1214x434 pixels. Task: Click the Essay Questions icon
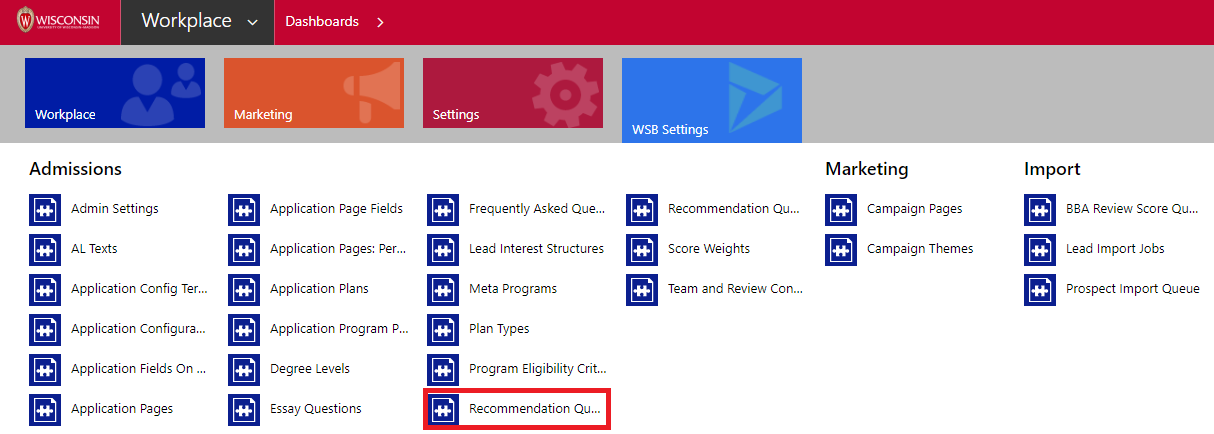(x=244, y=409)
